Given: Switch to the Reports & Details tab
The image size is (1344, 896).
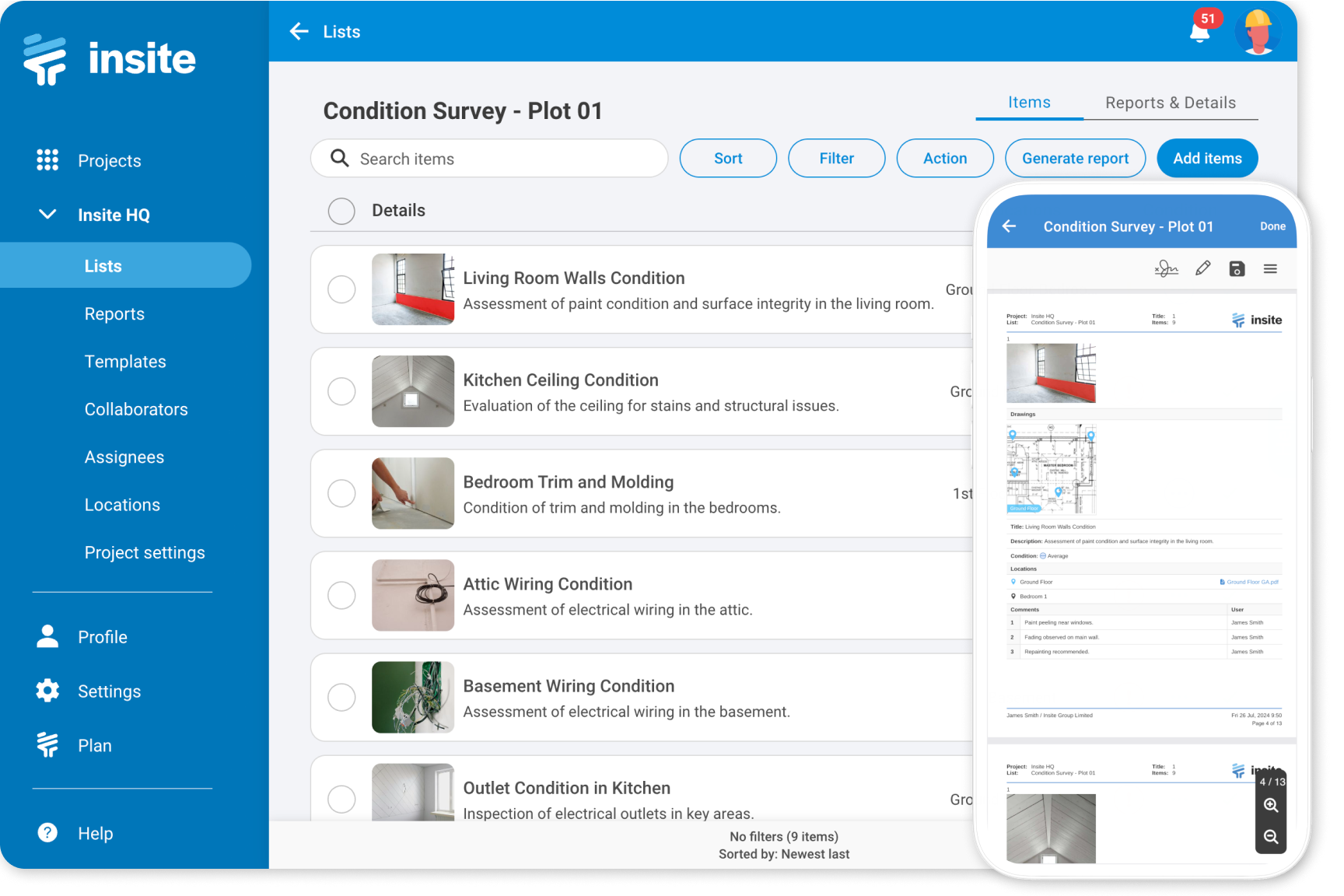Looking at the screenshot, I should click(x=1170, y=102).
